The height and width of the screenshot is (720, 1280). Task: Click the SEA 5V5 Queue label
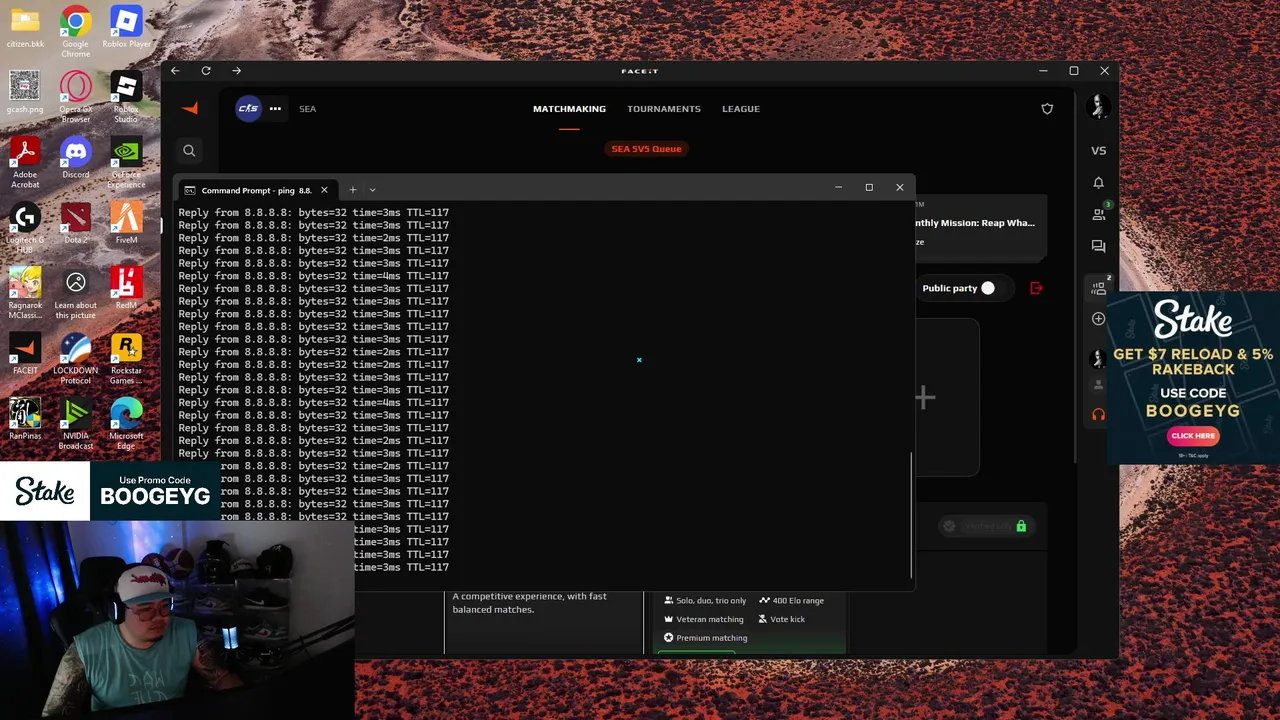(x=646, y=149)
